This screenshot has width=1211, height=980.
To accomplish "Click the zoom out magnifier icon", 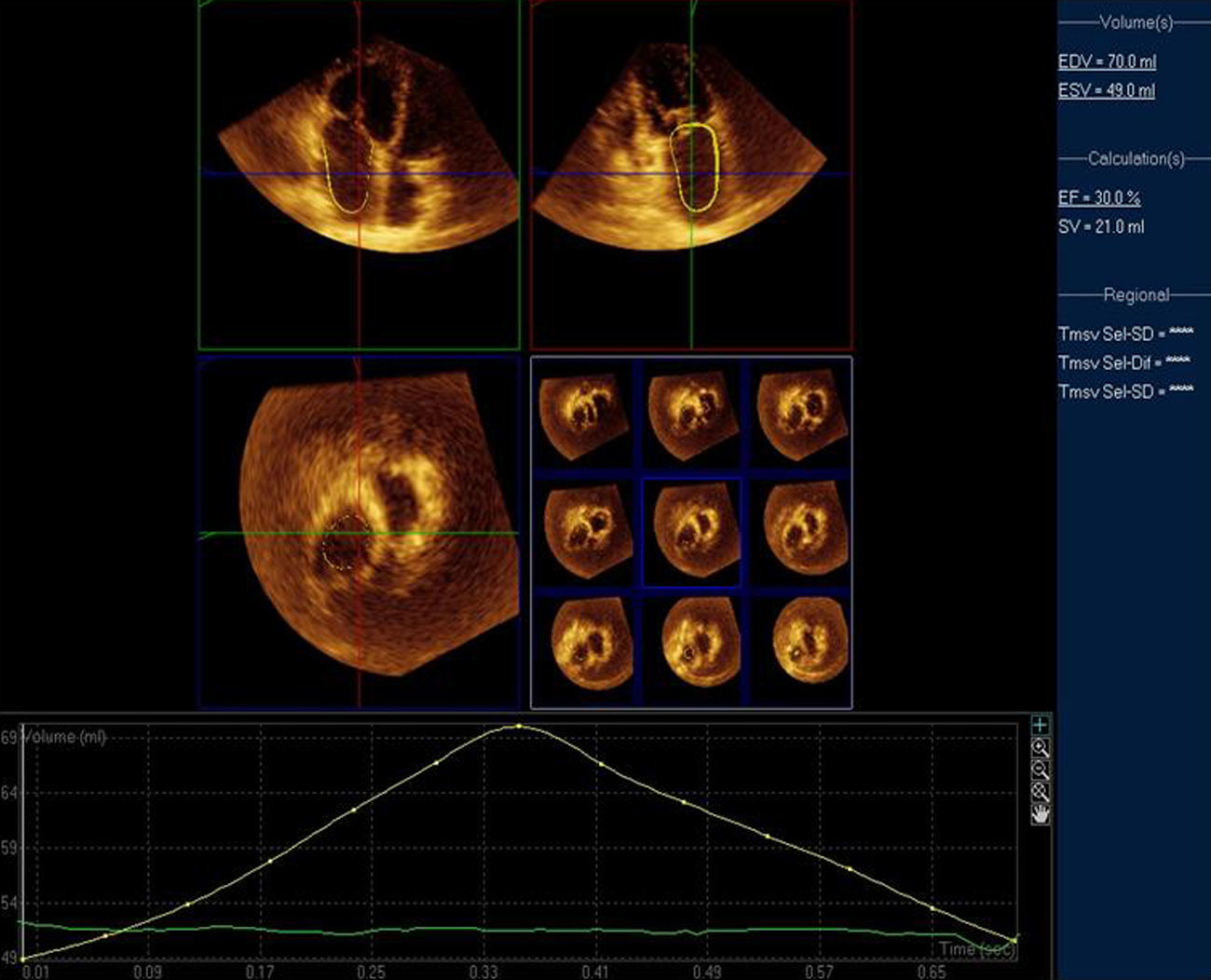I will point(1041,769).
